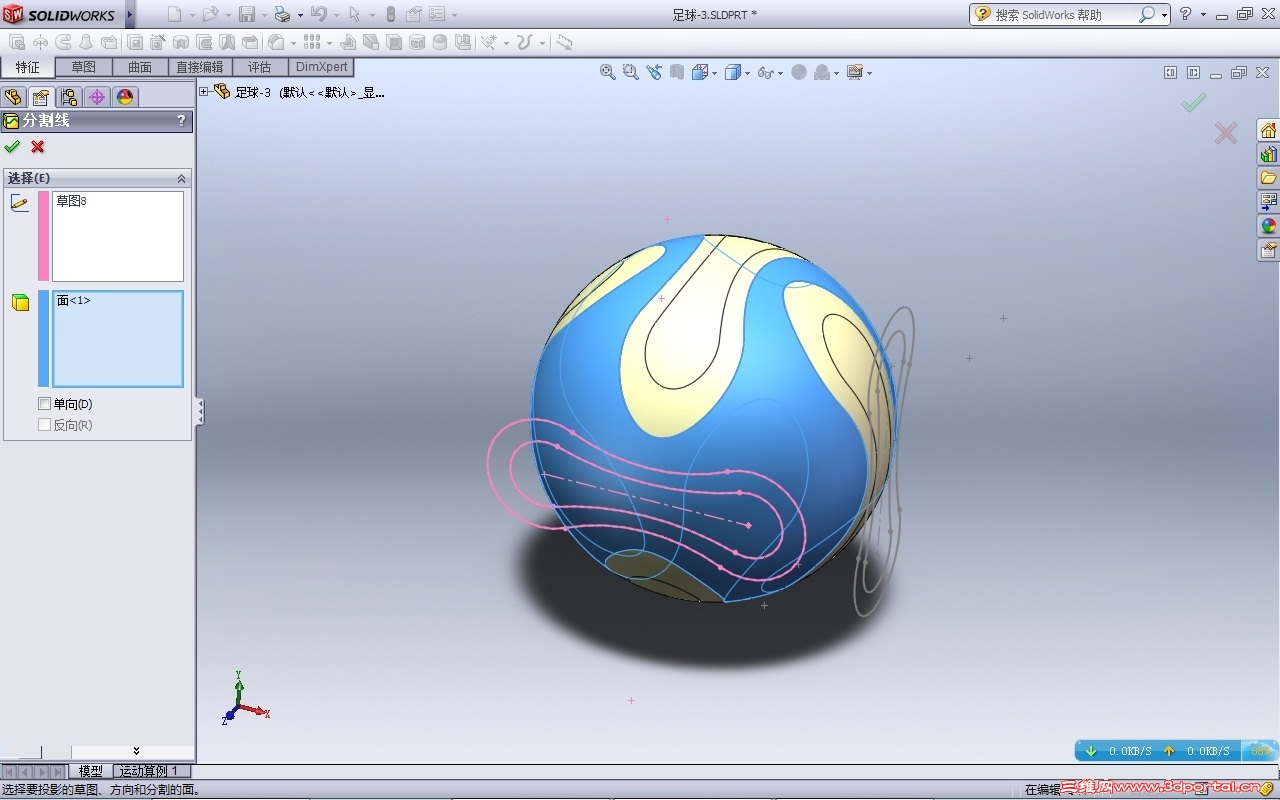
Task: Open the DisplayManager color ball tab
Action: [x=124, y=97]
